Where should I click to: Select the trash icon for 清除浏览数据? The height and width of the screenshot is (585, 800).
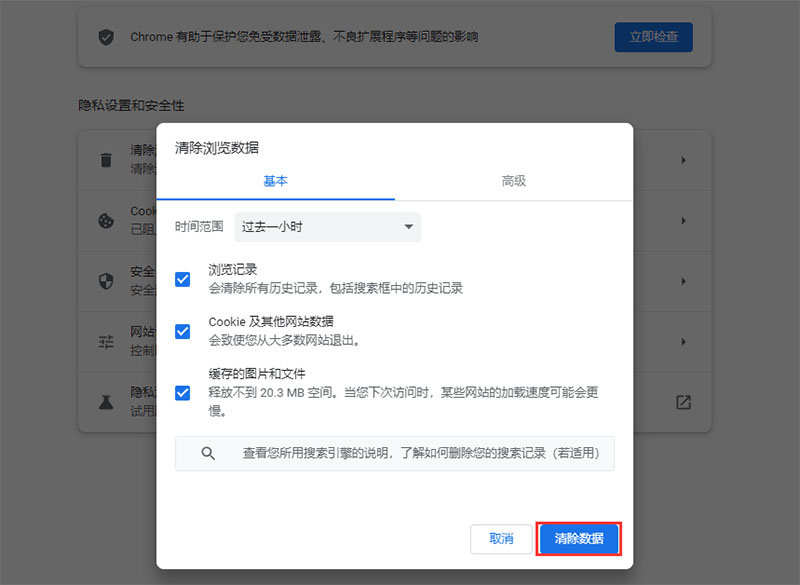pyautogui.click(x=107, y=160)
